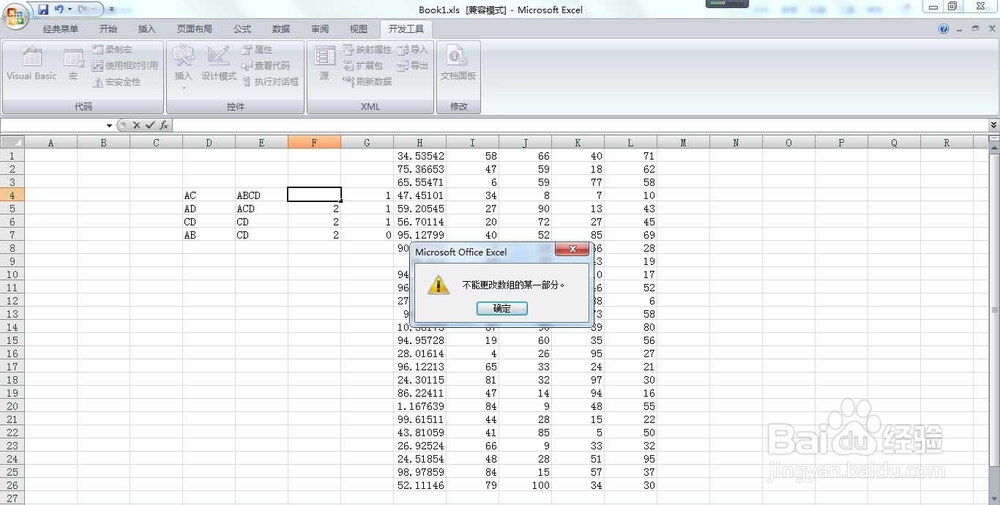The image size is (1000, 505).
Task: Click inside the formula bar input
Action: (580, 126)
